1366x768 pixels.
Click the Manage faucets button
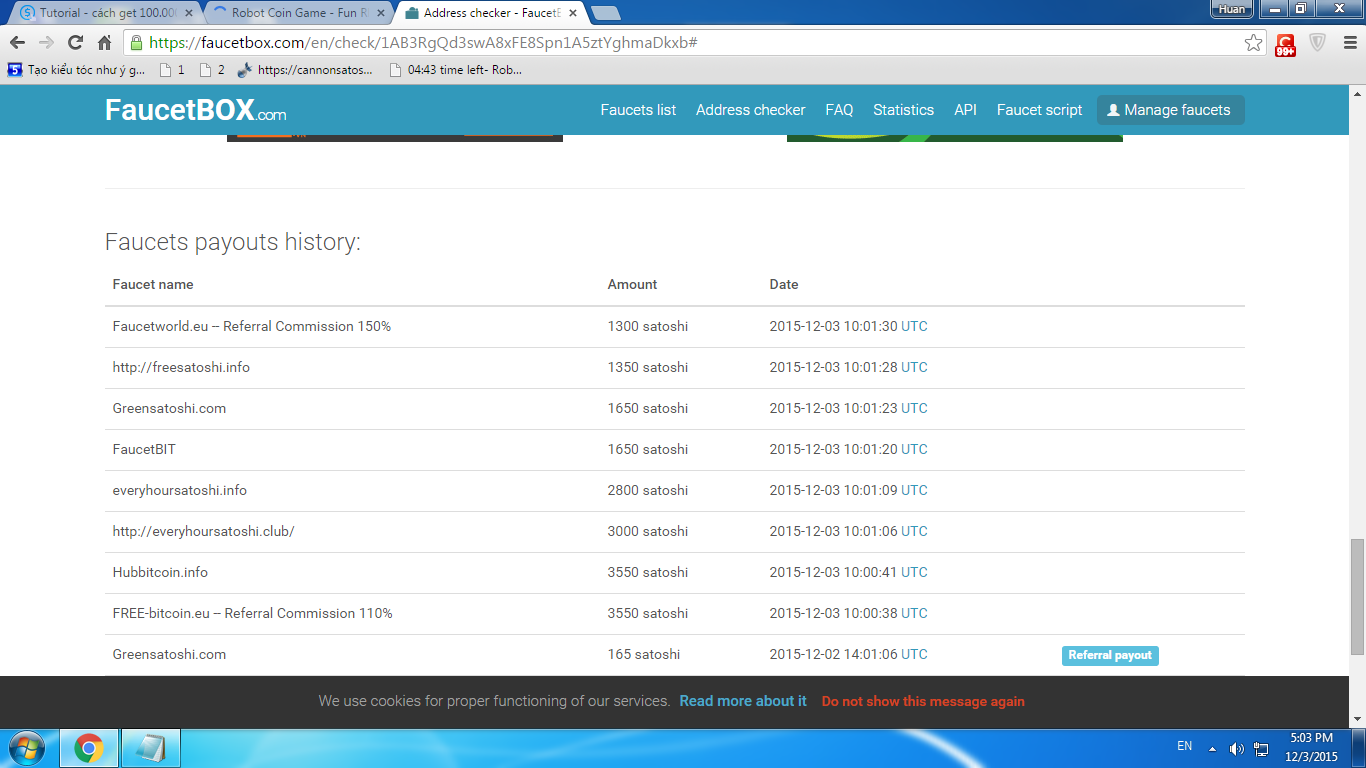coord(1170,110)
